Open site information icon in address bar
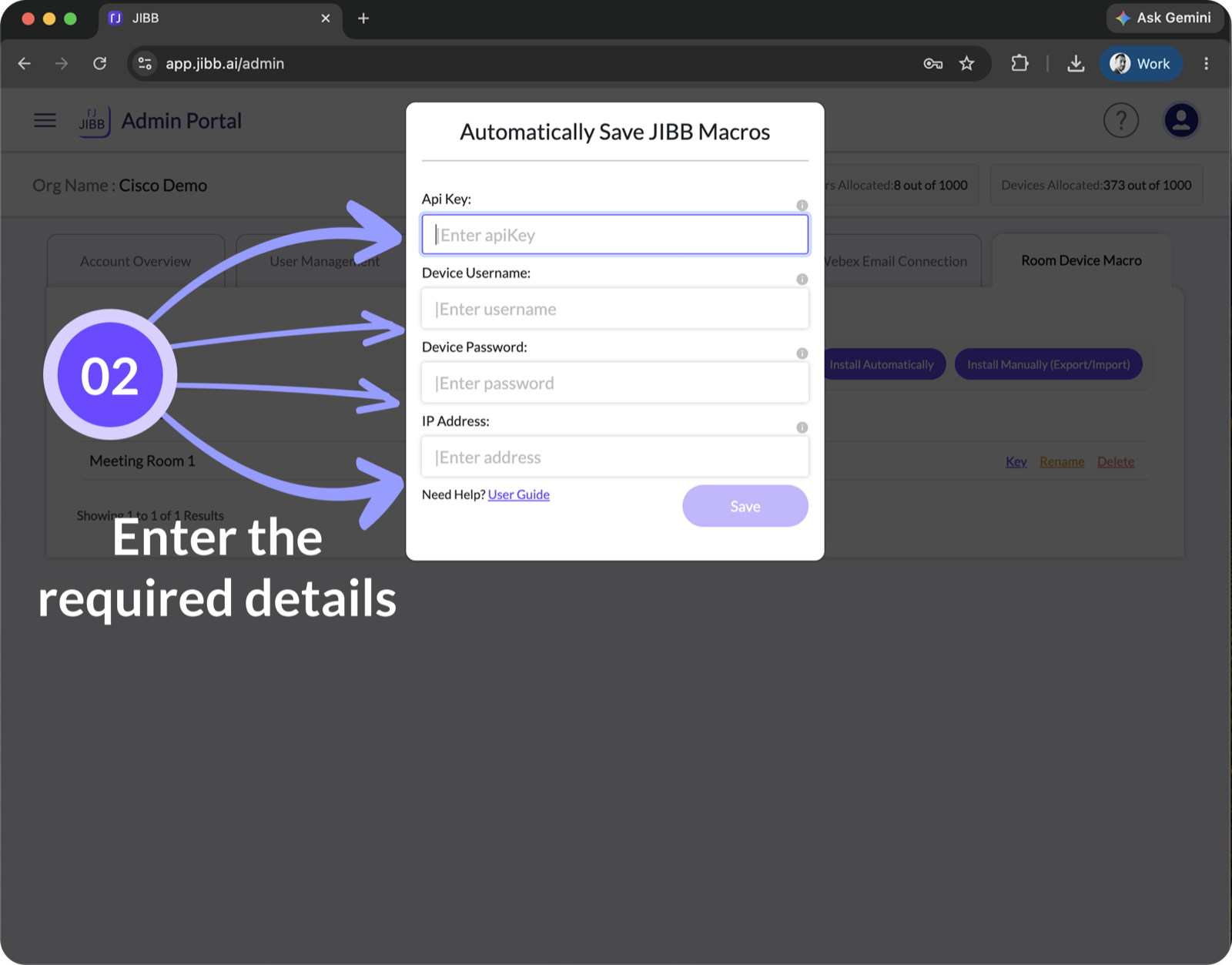This screenshot has height=965, width=1232. [145, 64]
